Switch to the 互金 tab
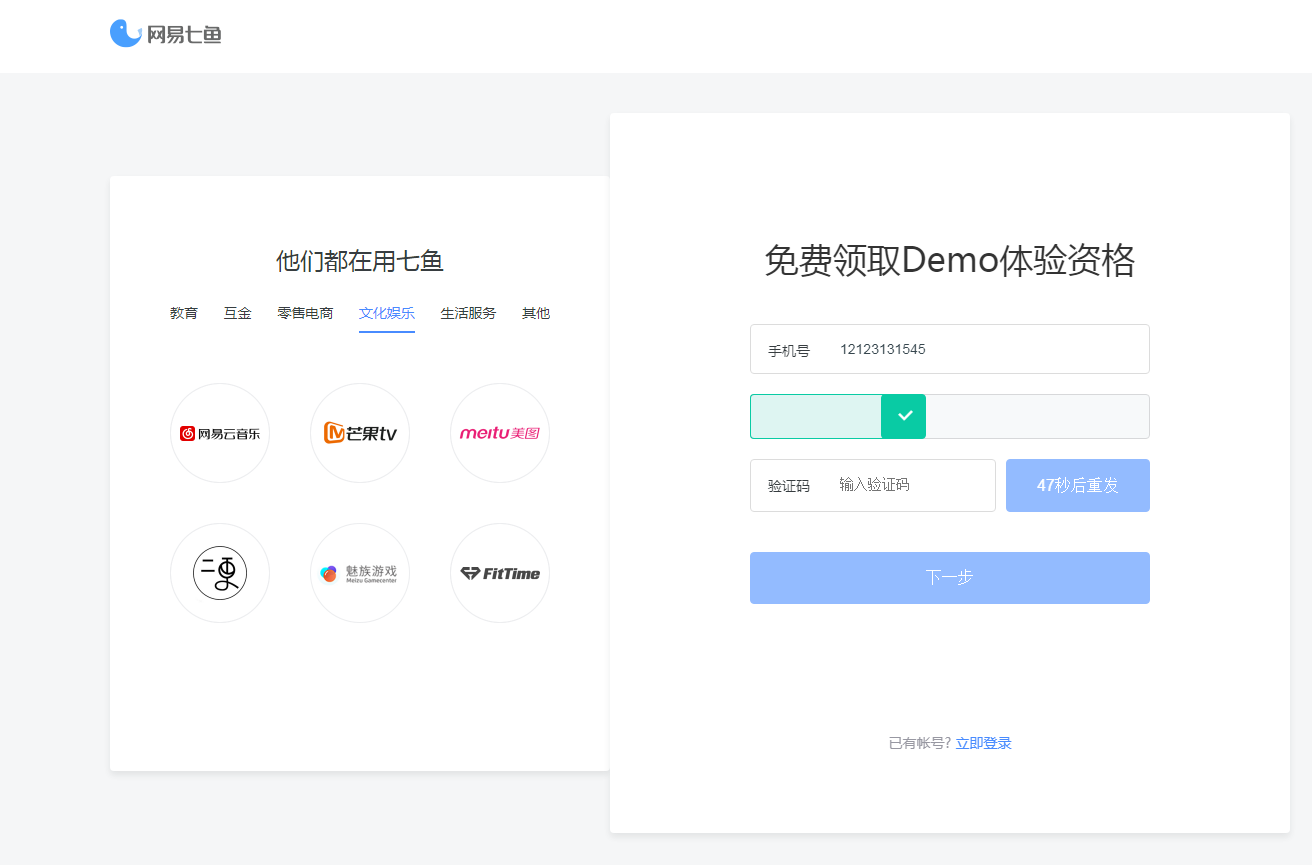Screen dimensions: 1312x865 point(238,313)
